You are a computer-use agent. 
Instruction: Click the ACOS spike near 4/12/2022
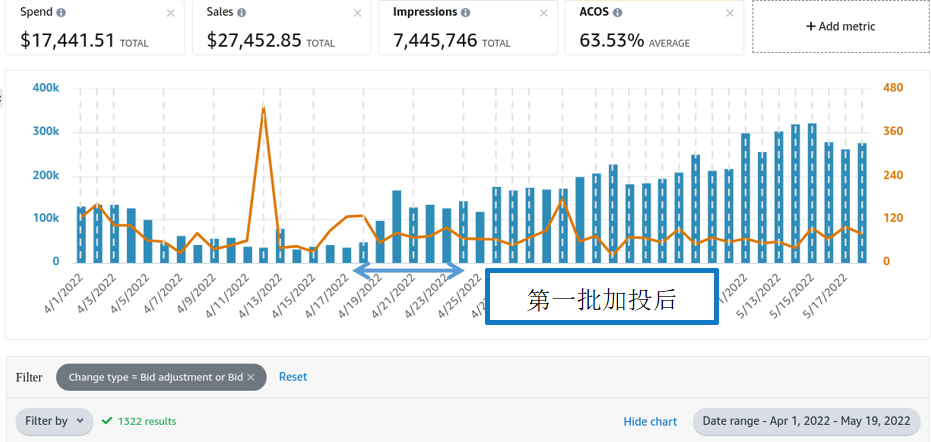click(263, 108)
